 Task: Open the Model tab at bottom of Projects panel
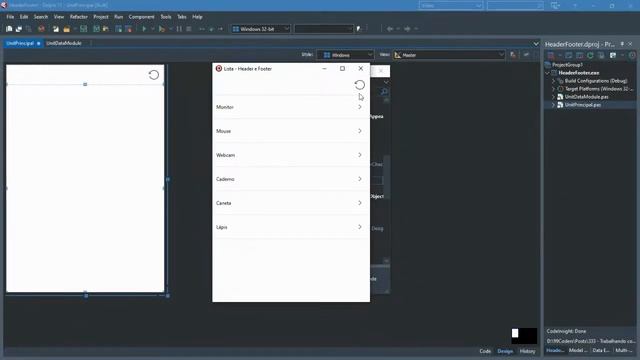coord(578,350)
